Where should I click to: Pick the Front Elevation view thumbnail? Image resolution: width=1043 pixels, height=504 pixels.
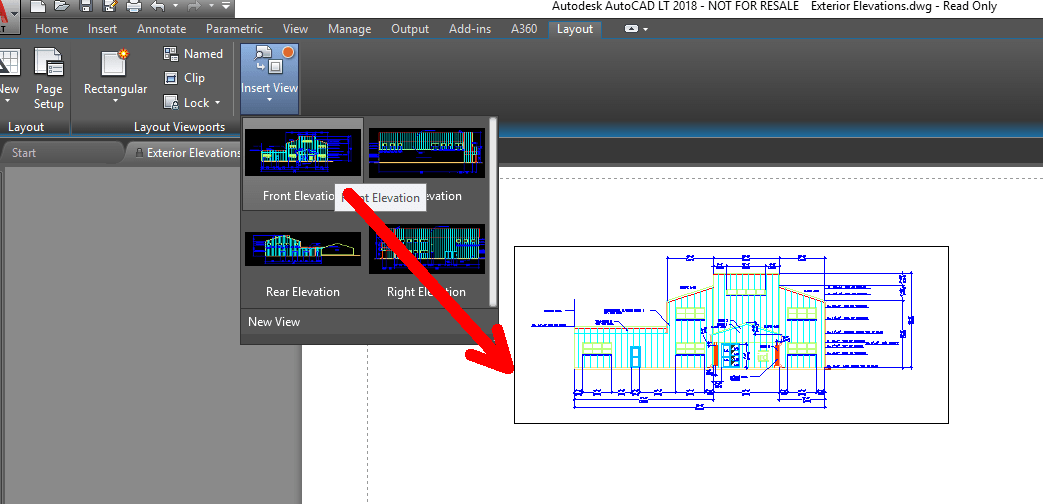[x=303, y=153]
